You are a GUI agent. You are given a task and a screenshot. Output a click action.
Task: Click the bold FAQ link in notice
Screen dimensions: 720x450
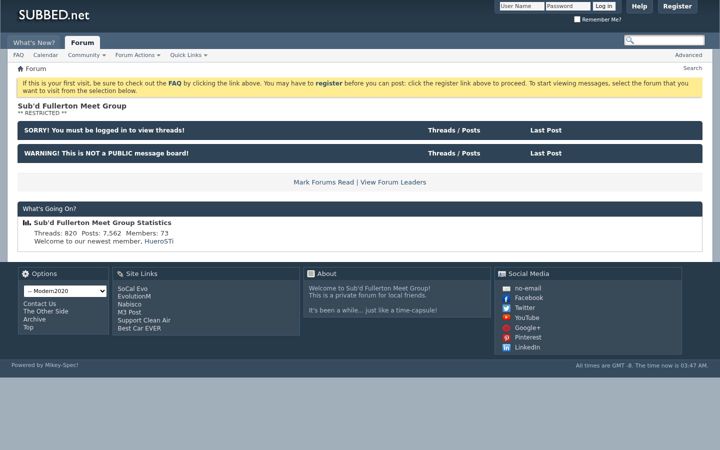[175, 84]
